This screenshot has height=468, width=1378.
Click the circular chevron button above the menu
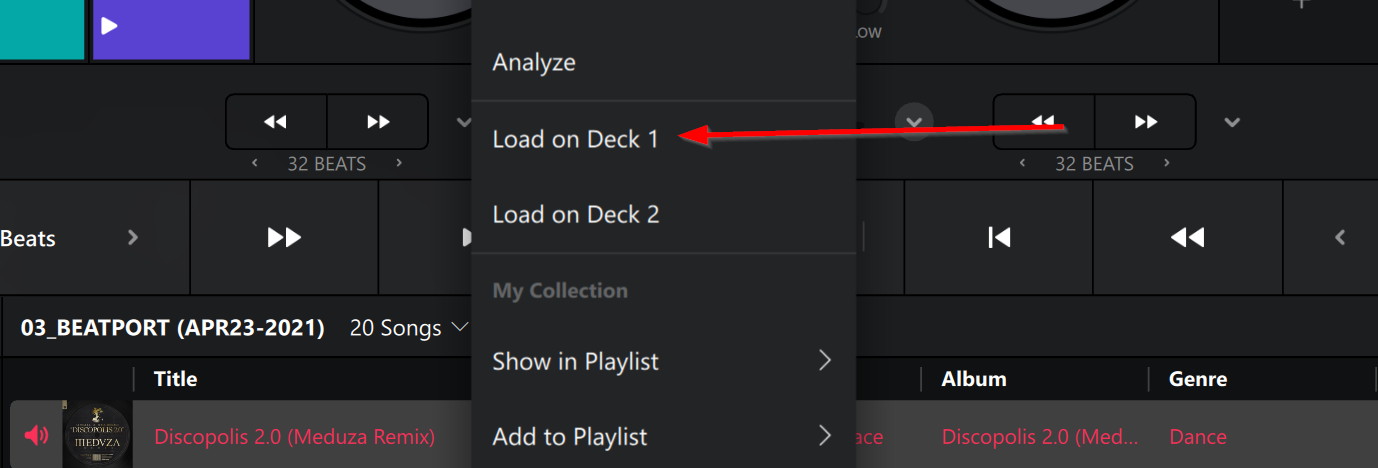(913, 121)
